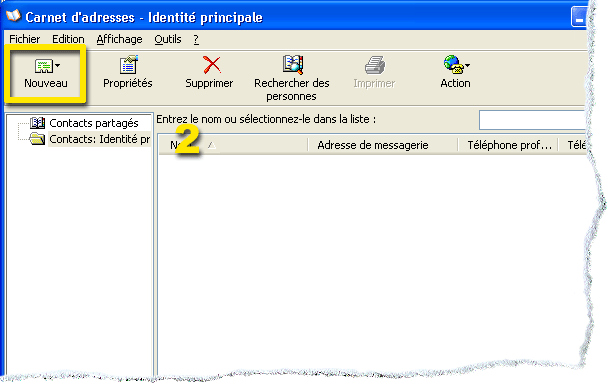This screenshot has height=390, width=615.
Task: Open the Outils menu
Action: [168, 39]
